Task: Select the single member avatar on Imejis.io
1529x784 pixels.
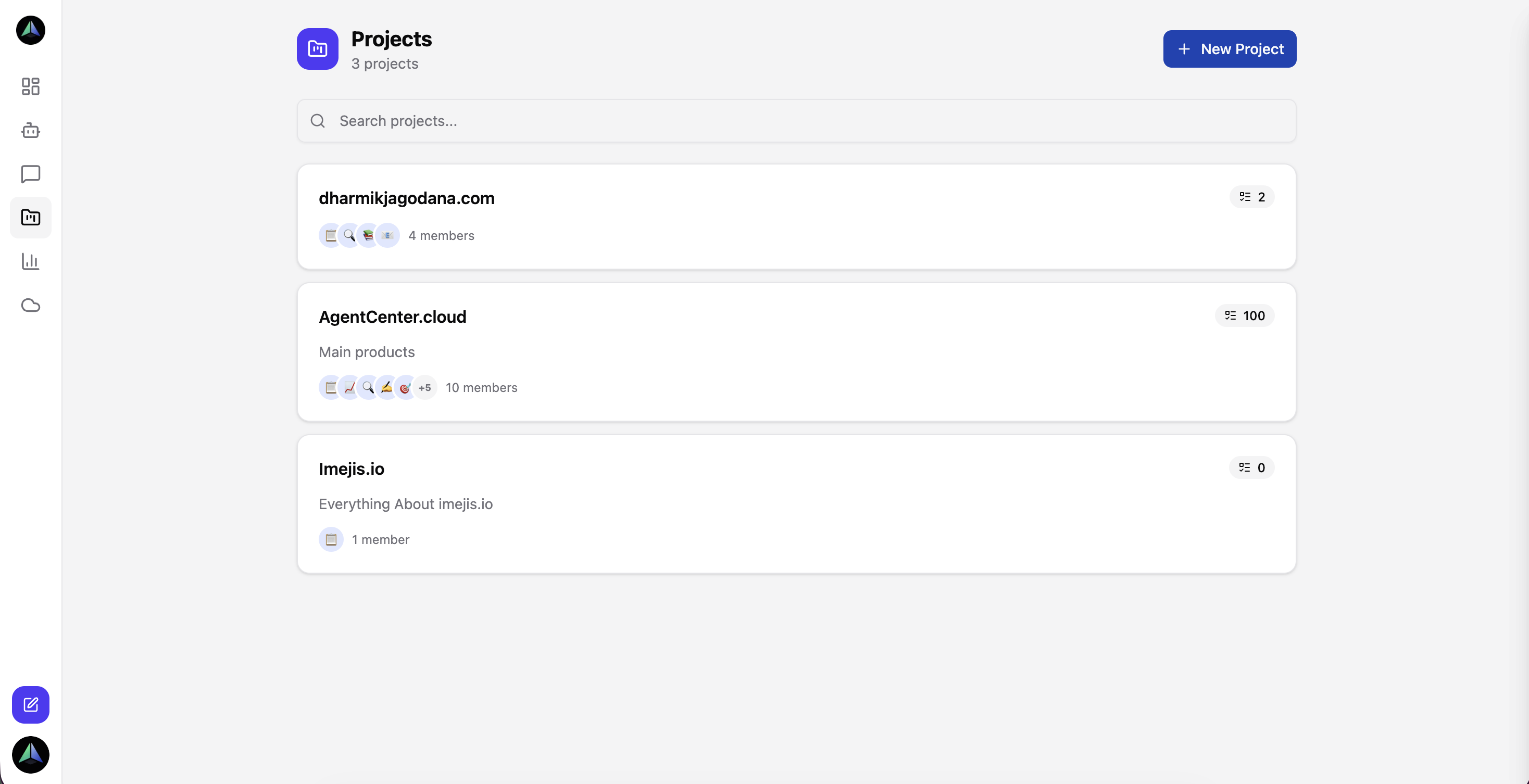Action: click(x=331, y=539)
